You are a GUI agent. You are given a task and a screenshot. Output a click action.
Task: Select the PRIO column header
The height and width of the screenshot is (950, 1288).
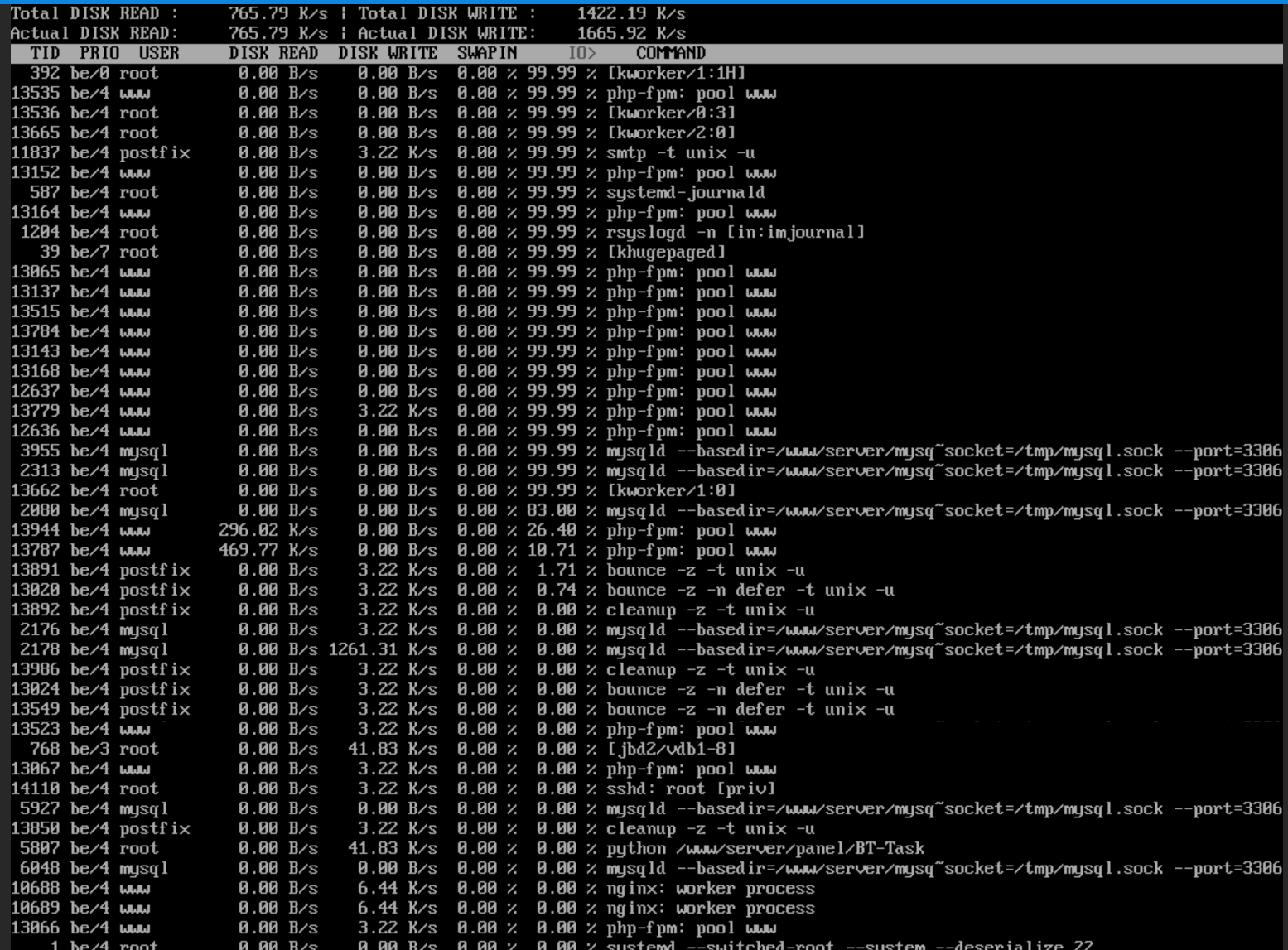coord(99,53)
